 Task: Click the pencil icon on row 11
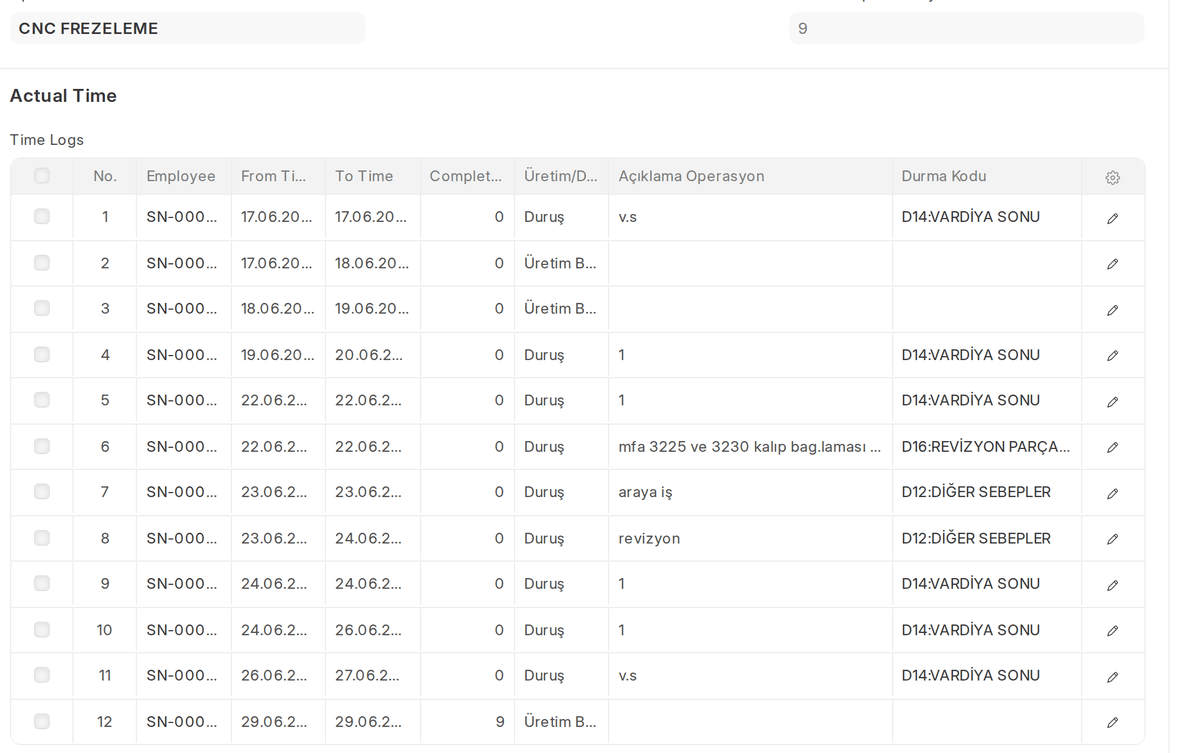[x=1112, y=677]
